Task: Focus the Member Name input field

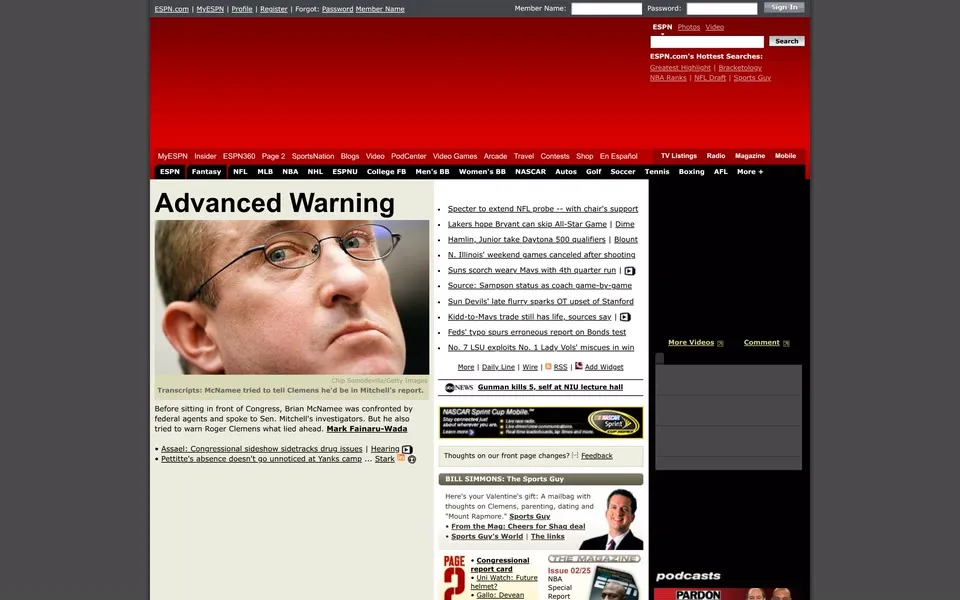Action: coord(606,9)
